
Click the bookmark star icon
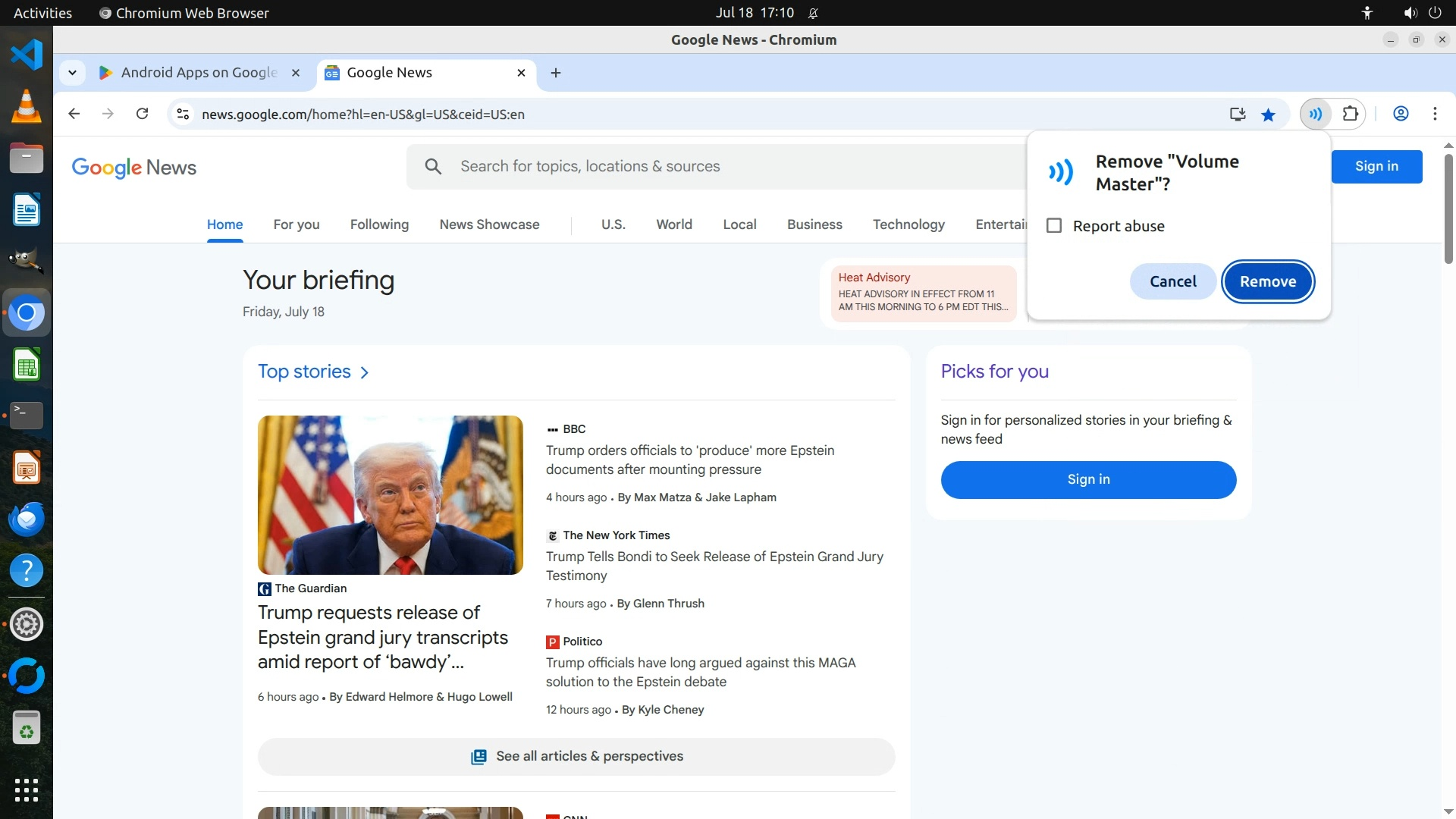(1268, 115)
